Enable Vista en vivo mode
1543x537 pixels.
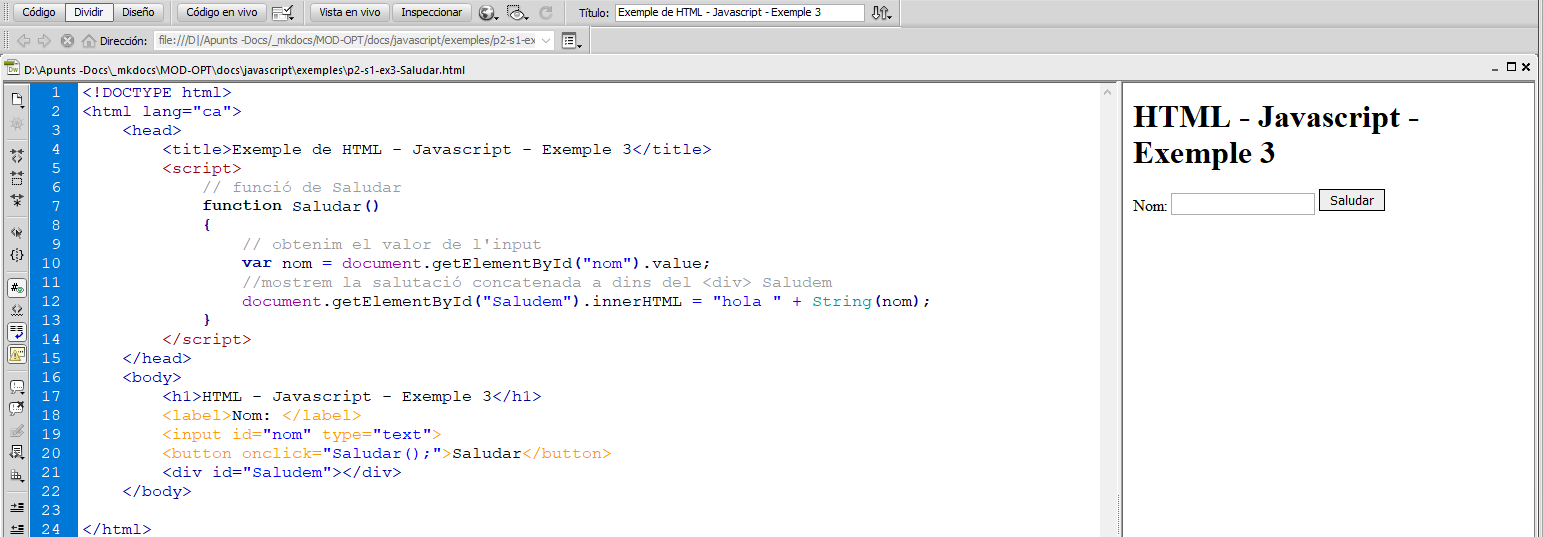[349, 13]
